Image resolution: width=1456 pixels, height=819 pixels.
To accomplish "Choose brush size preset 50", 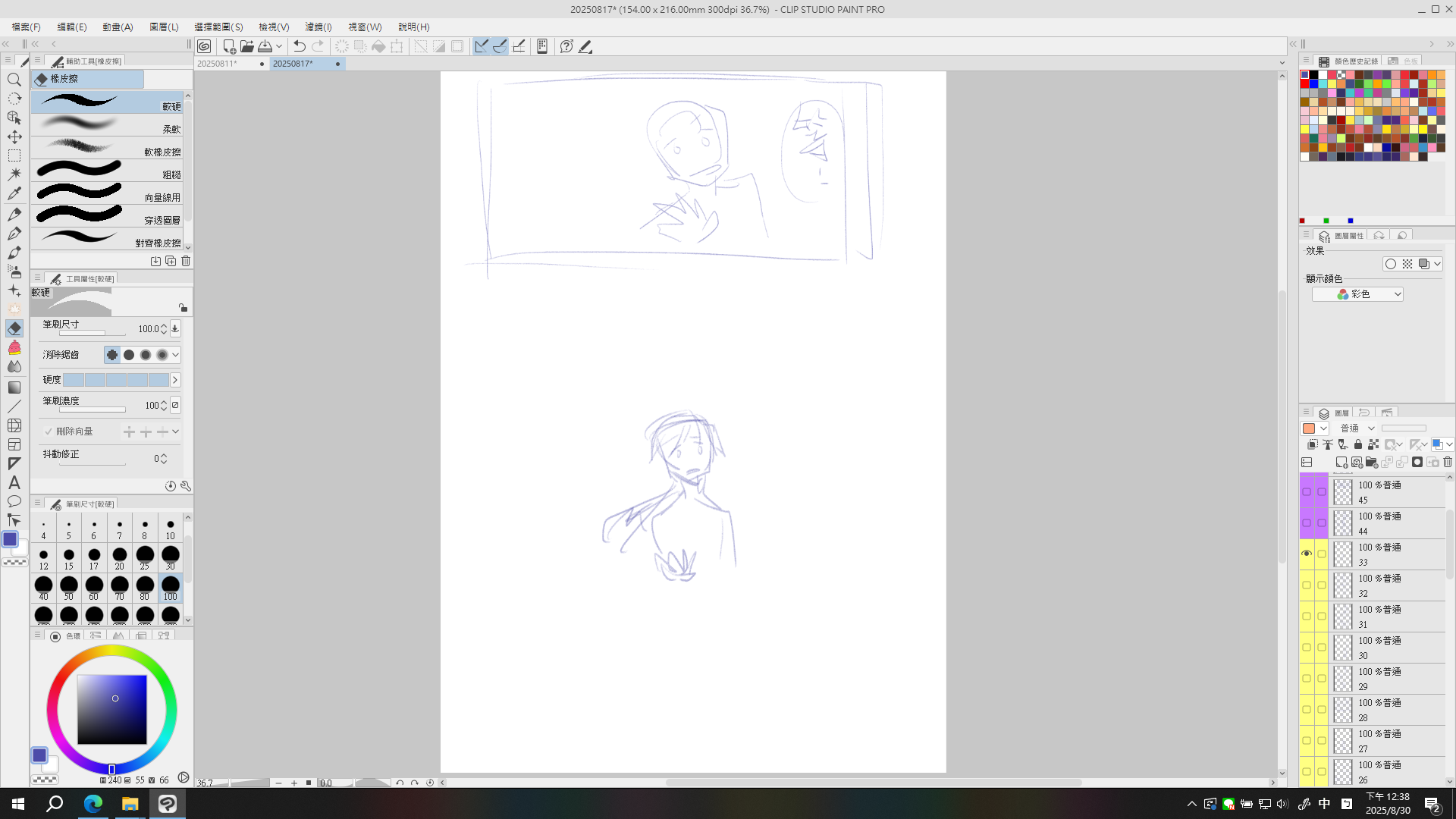I will point(68,587).
